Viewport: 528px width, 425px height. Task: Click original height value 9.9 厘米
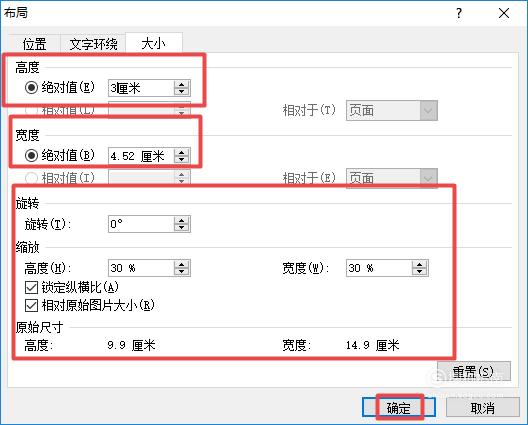click(x=131, y=345)
